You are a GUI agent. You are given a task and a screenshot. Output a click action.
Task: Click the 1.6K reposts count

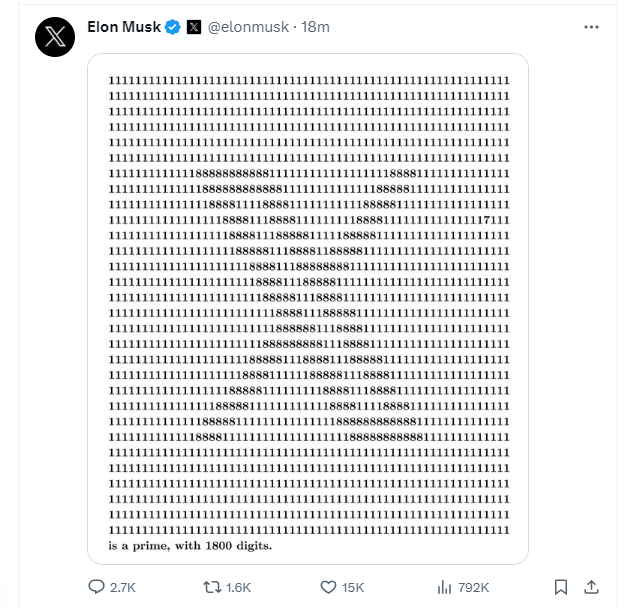239,588
